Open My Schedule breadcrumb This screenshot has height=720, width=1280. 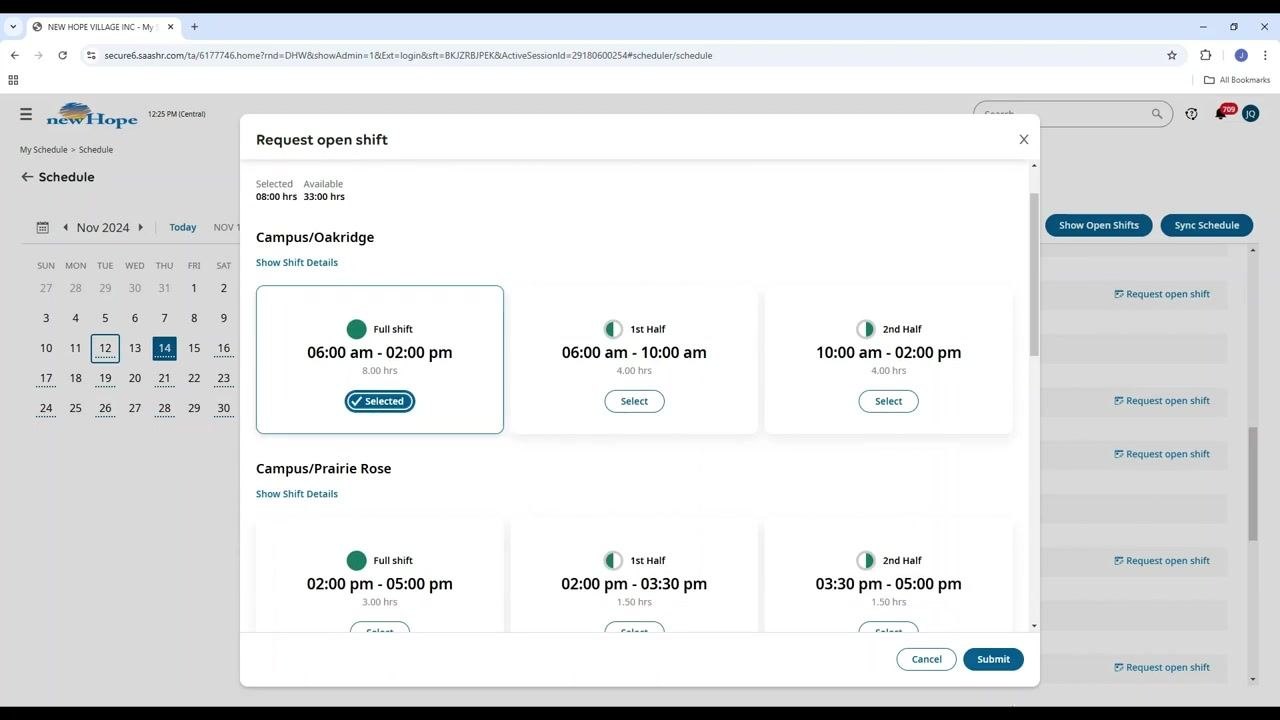point(43,150)
